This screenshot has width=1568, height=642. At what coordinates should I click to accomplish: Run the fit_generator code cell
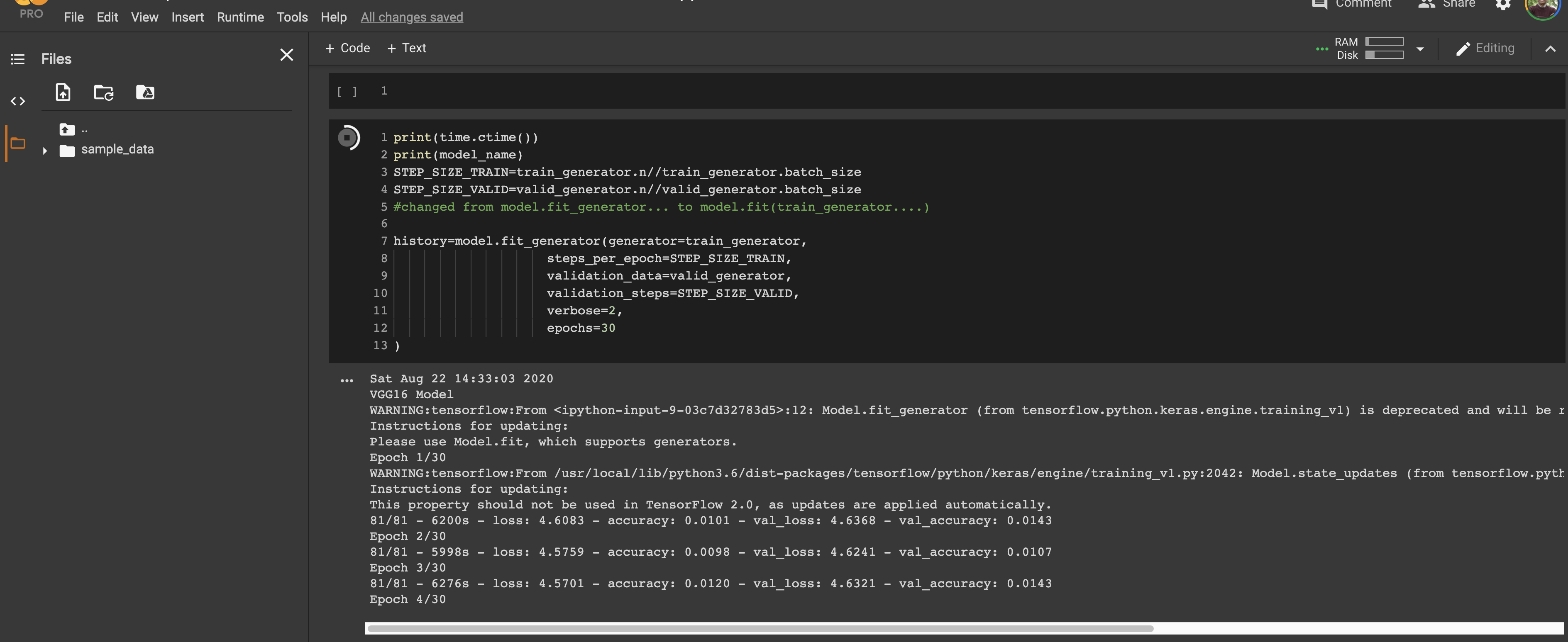tap(348, 138)
